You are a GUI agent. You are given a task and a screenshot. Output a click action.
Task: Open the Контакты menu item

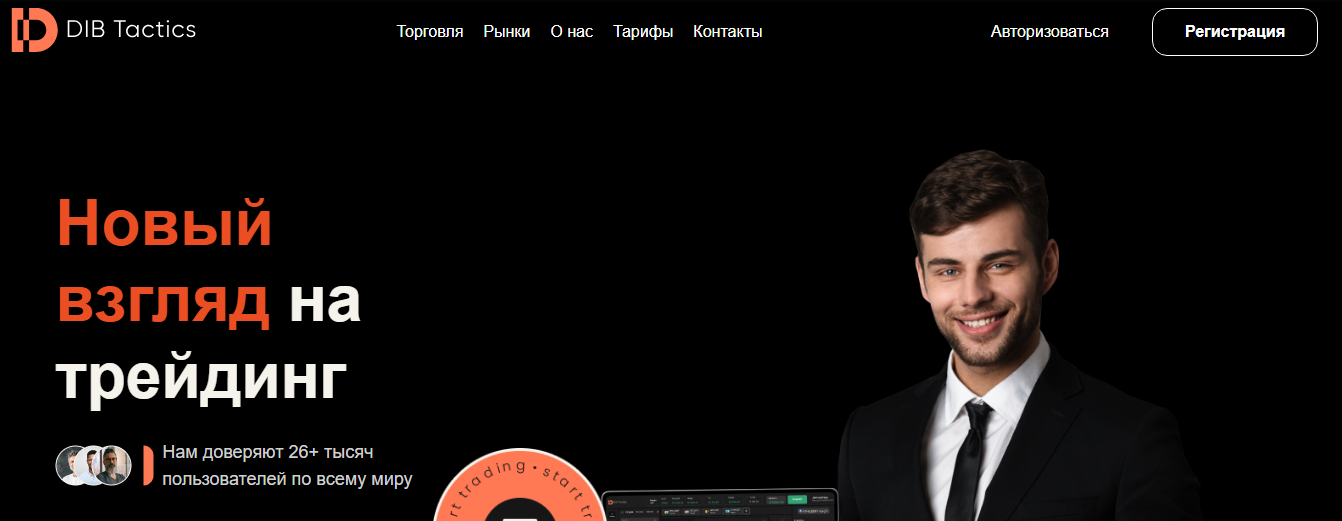(x=728, y=32)
